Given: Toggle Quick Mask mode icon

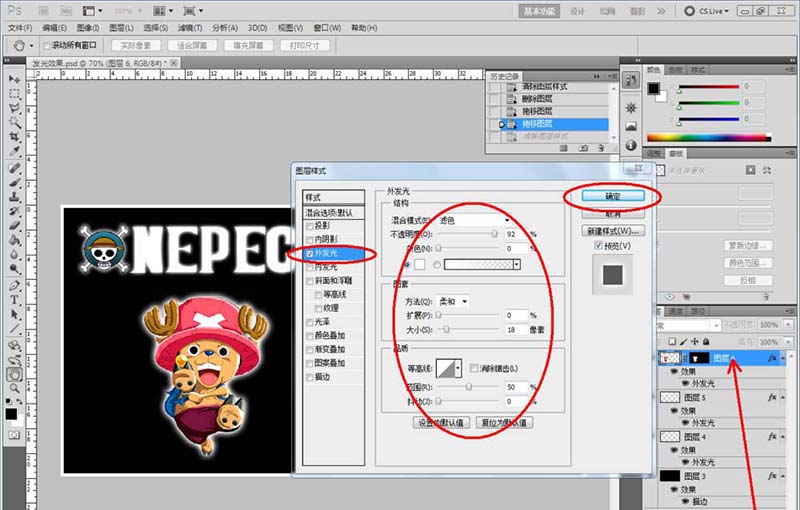Looking at the screenshot, I should coord(14,435).
